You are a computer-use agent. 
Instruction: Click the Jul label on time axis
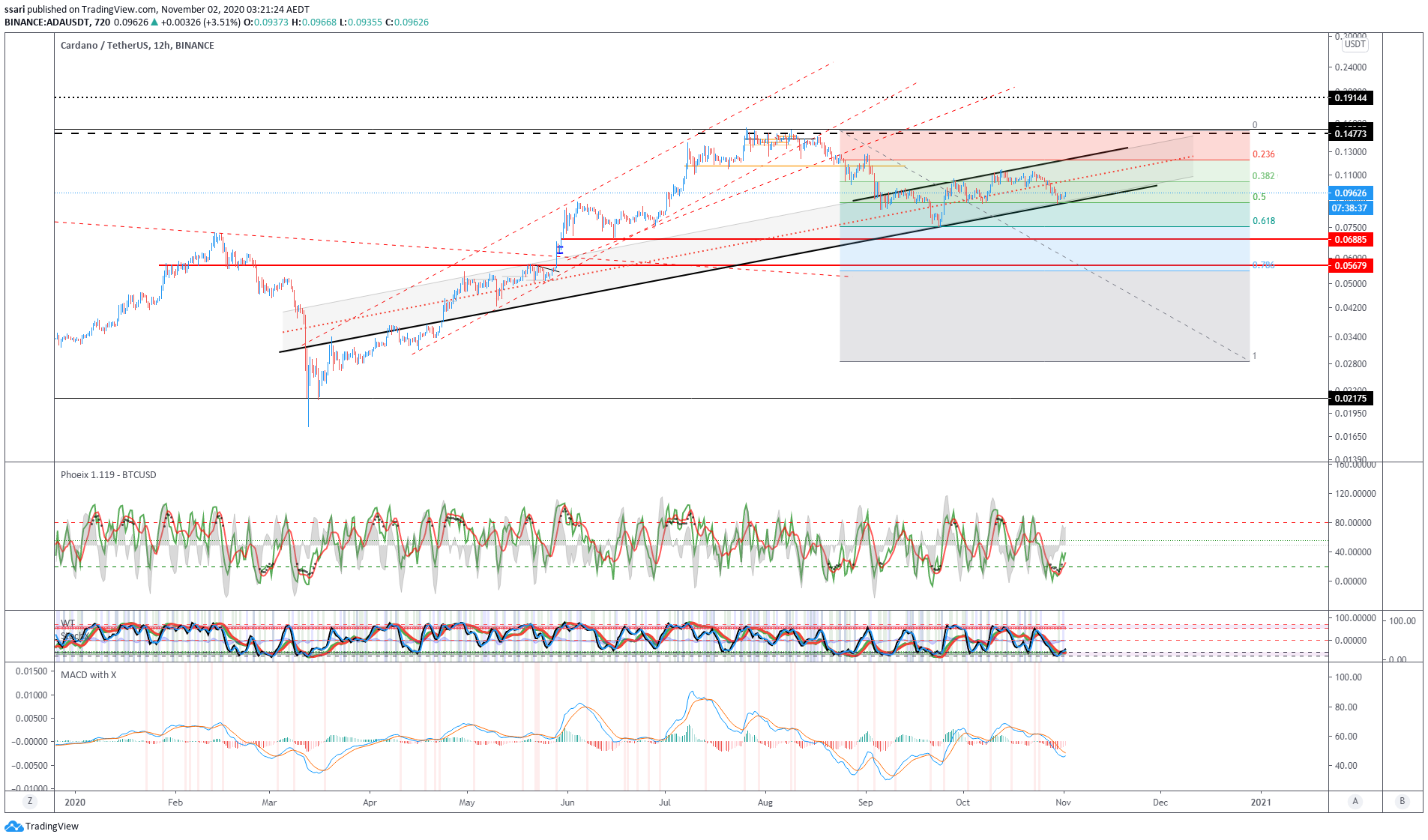[x=665, y=803]
